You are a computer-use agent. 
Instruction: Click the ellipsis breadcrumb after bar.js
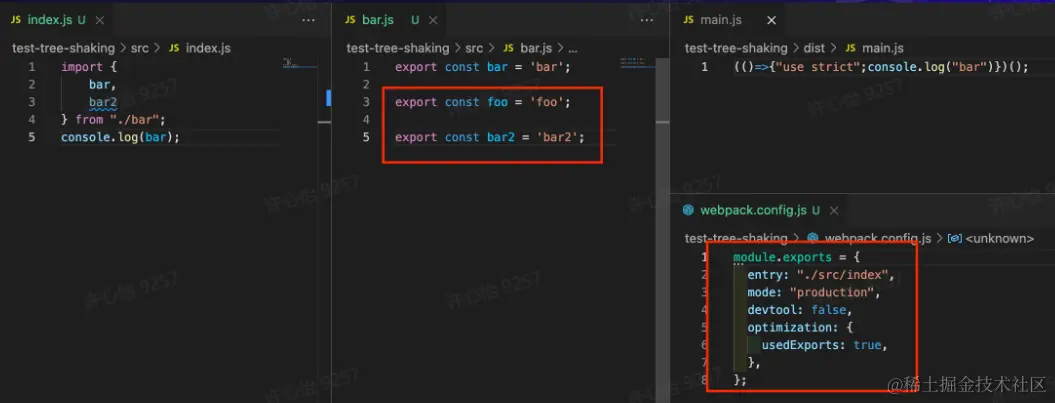573,48
